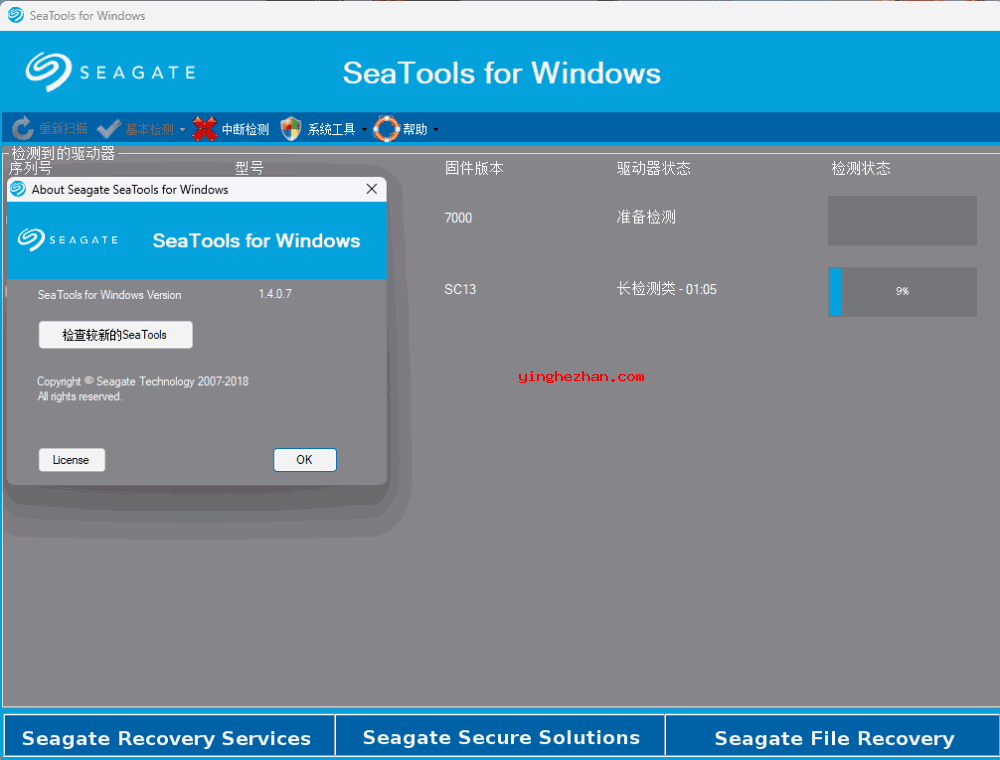Click the Seagate logo in the main header
The width and height of the screenshot is (1000, 760).
pos(110,72)
